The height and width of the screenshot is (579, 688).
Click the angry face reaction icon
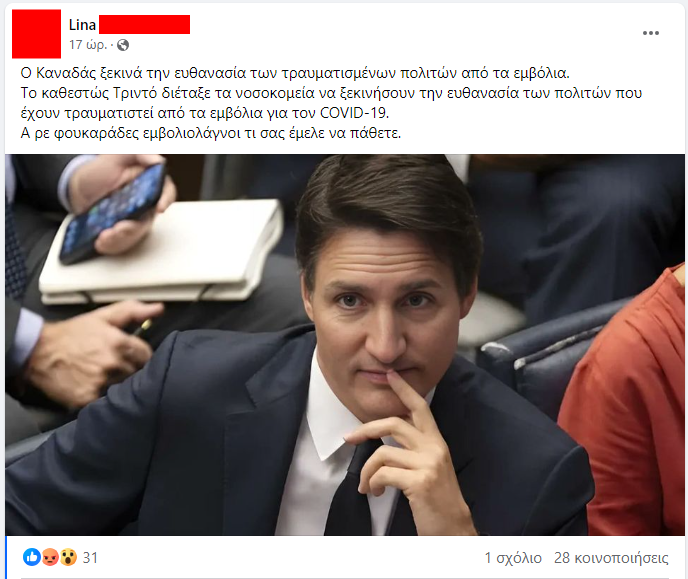pos(50,557)
